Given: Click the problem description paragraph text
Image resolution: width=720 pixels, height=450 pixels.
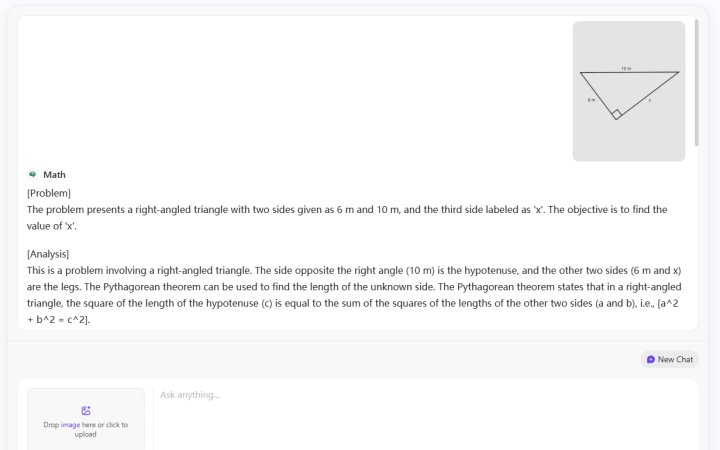Looking at the screenshot, I should (347, 218).
